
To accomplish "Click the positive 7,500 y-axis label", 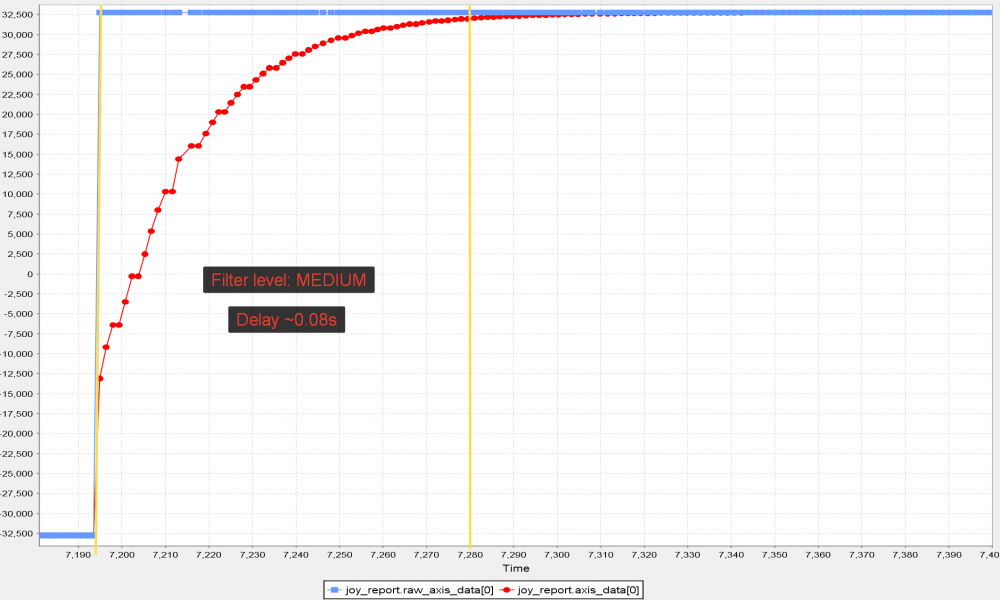I will coord(20,214).
